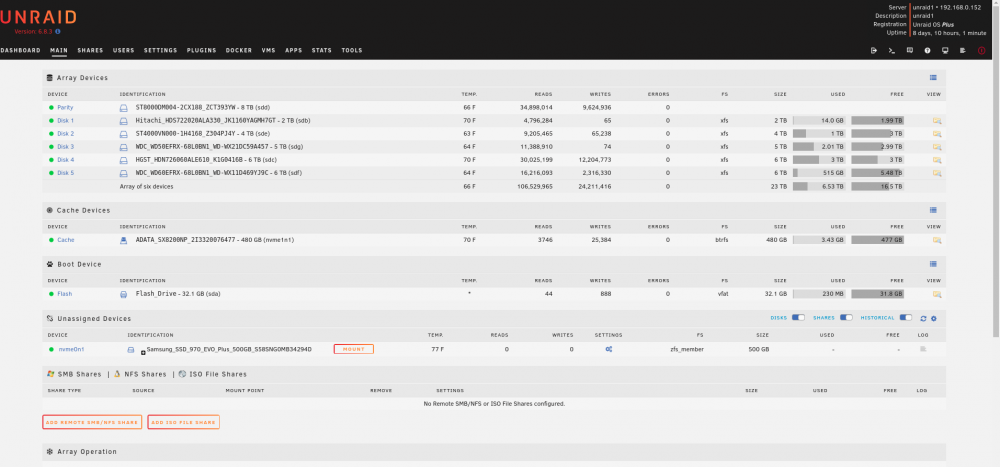Screen dimensions: 1000x467
Task: Open the Flash device link
Action: point(64,294)
